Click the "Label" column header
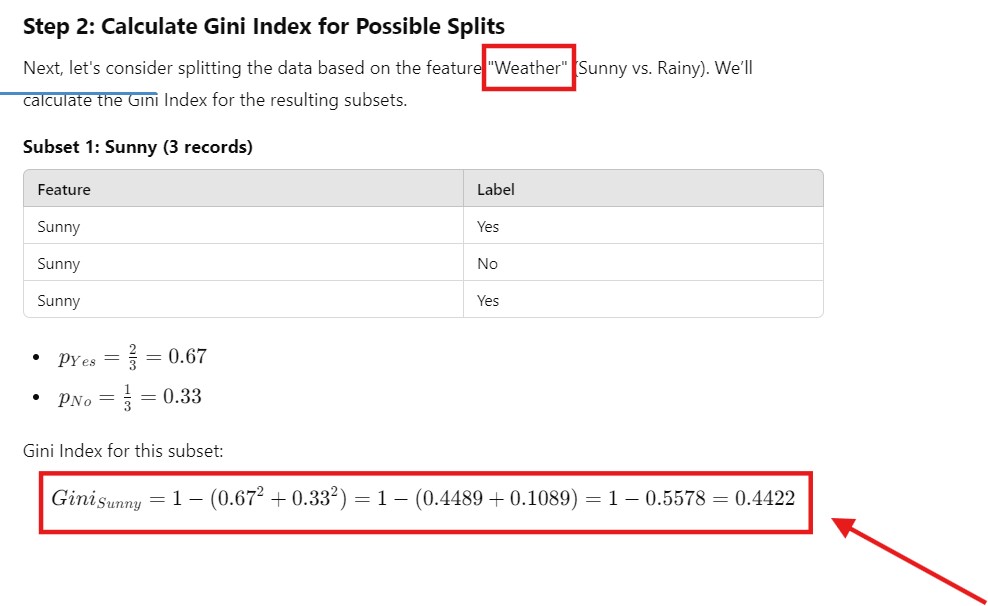This screenshot has height=606, width=988. click(495, 189)
